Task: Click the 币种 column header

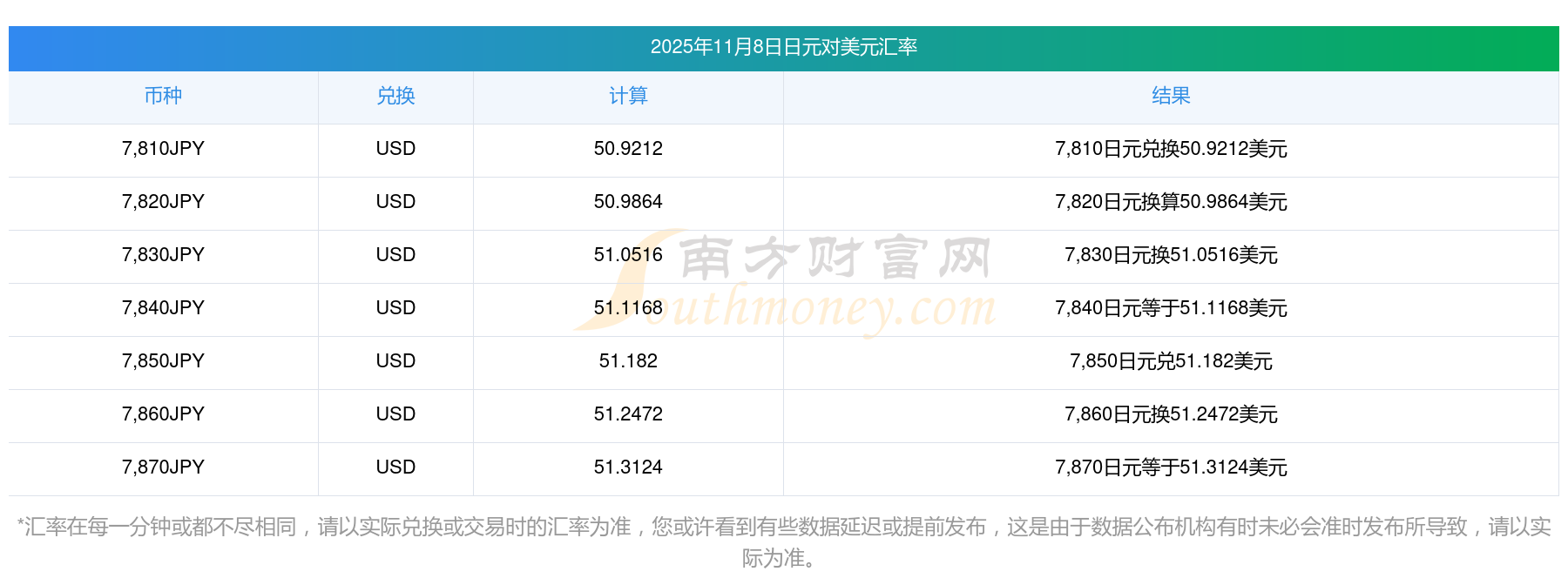Action: (163, 96)
